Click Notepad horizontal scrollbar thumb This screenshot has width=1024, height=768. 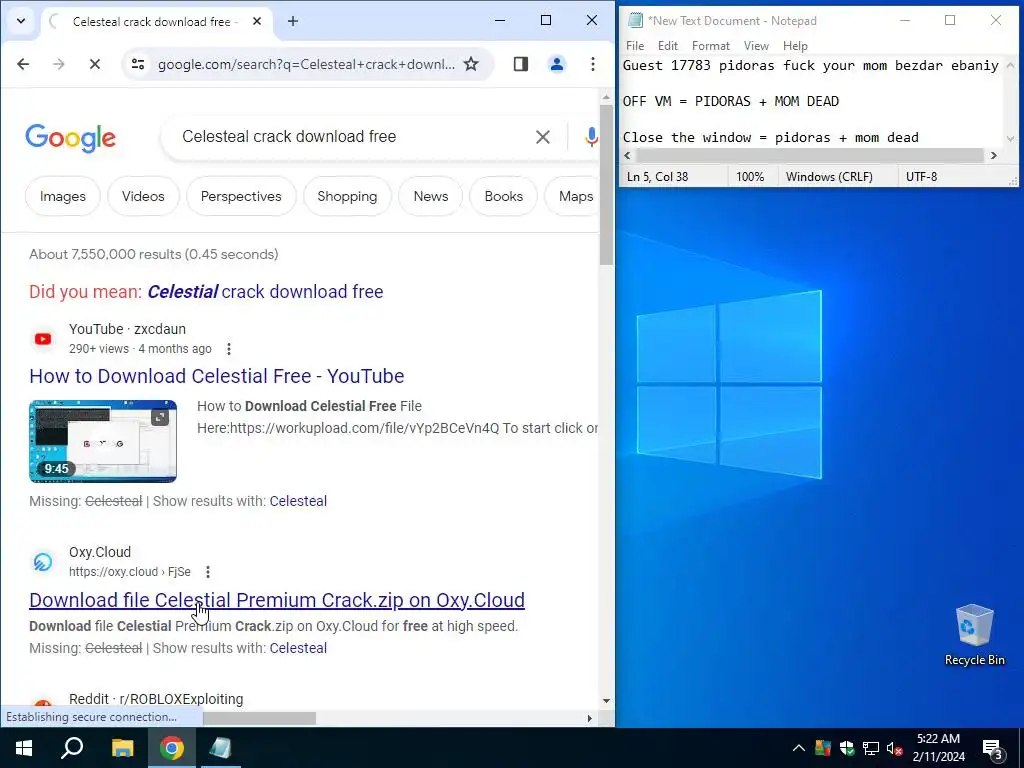[x=809, y=155]
